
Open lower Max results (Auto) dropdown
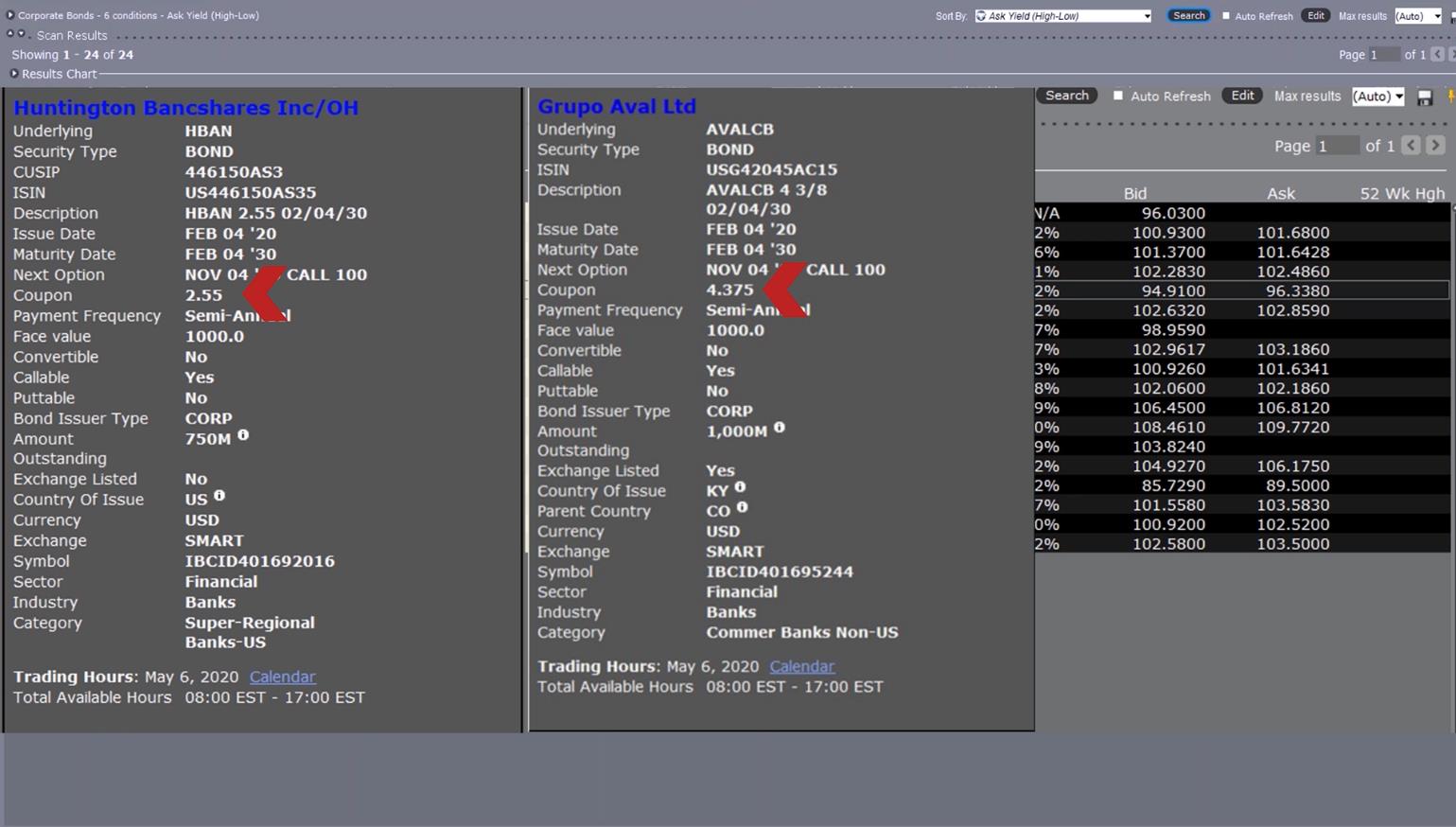click(1378, 97)
